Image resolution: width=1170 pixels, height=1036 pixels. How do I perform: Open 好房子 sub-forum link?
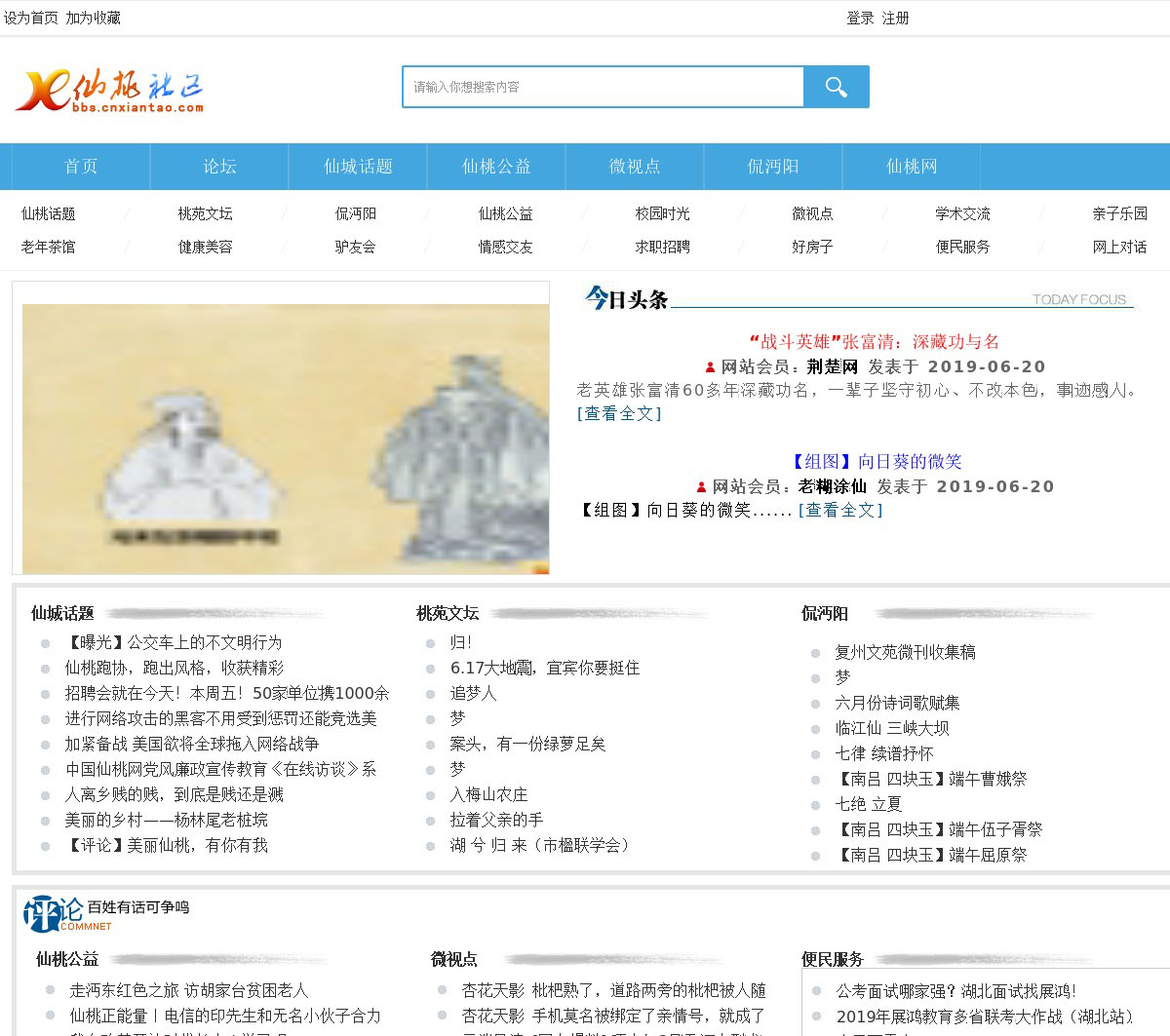[x=813, y=248]
